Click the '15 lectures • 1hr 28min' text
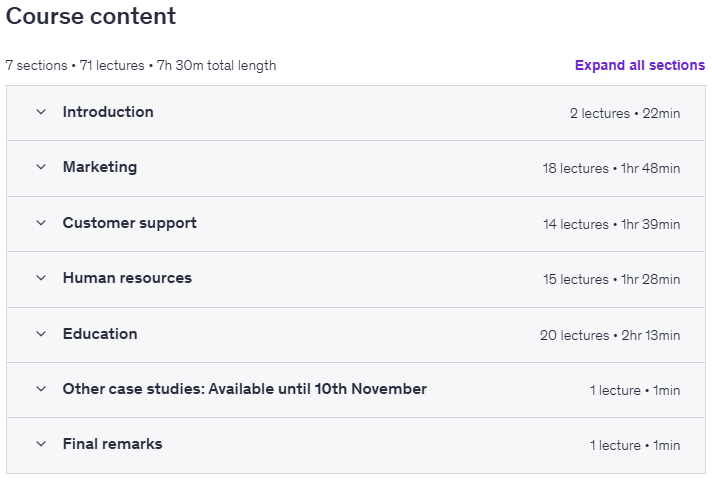This screenshot has width=712, height=481. pos(612,279)
